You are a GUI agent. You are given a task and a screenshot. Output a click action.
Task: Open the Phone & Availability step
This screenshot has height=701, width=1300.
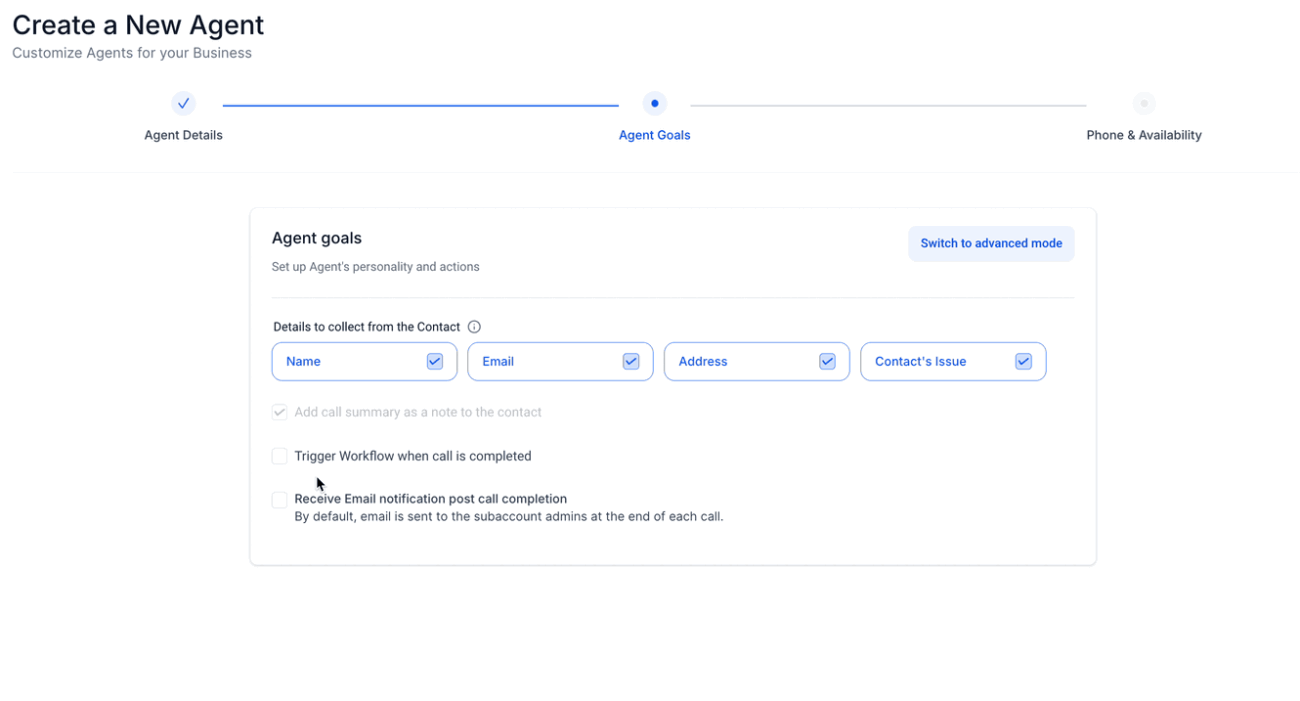tap(1144, 134)
